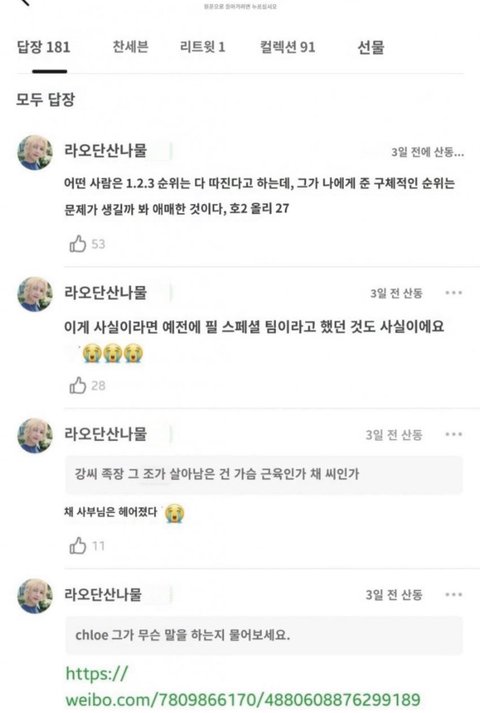This screenshot has height=713, width=480.
Task: Open the weibo.com link in the last comment
Action: 243,686
